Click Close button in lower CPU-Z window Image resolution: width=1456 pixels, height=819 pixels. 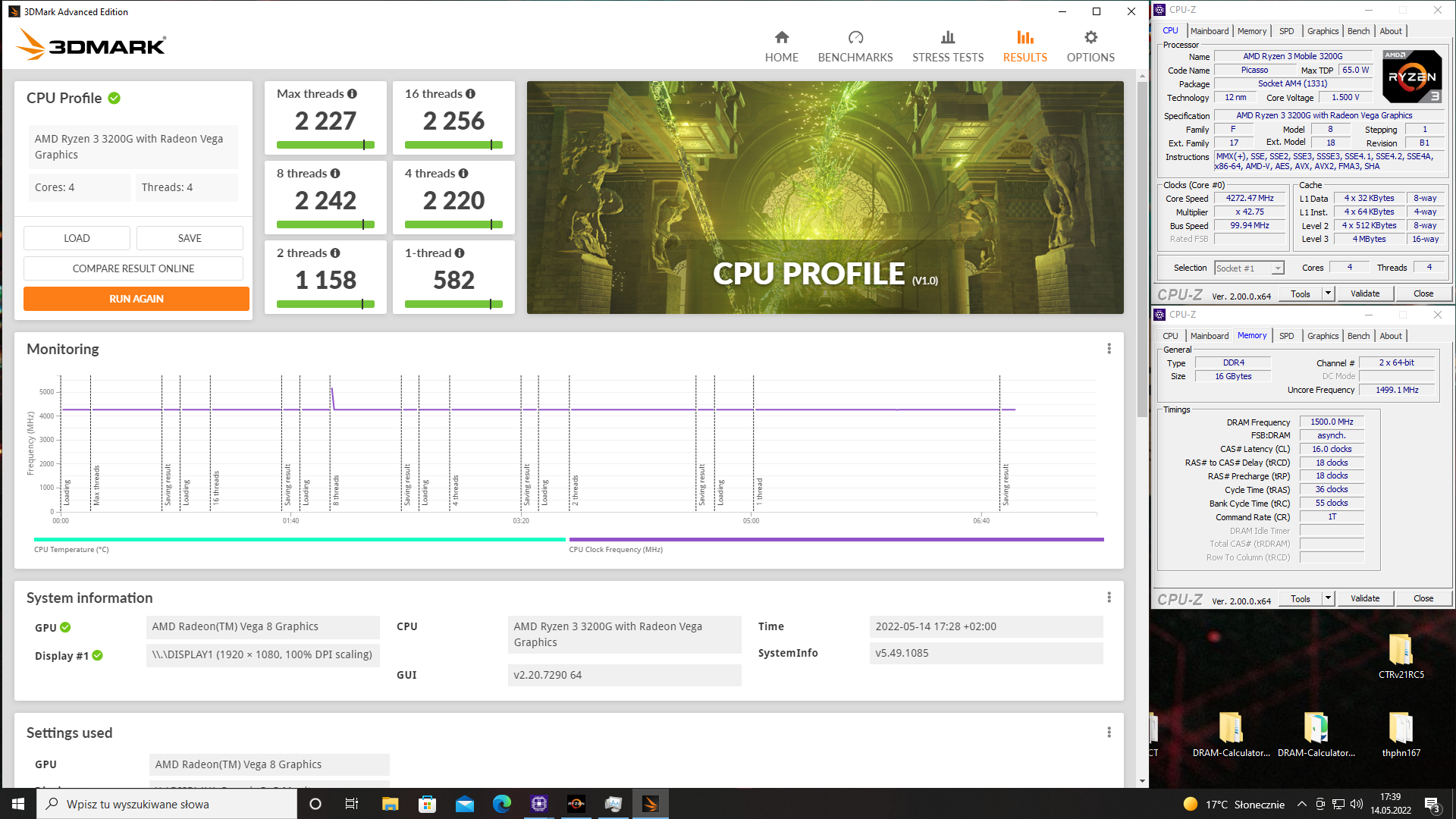pos(1423,598)
